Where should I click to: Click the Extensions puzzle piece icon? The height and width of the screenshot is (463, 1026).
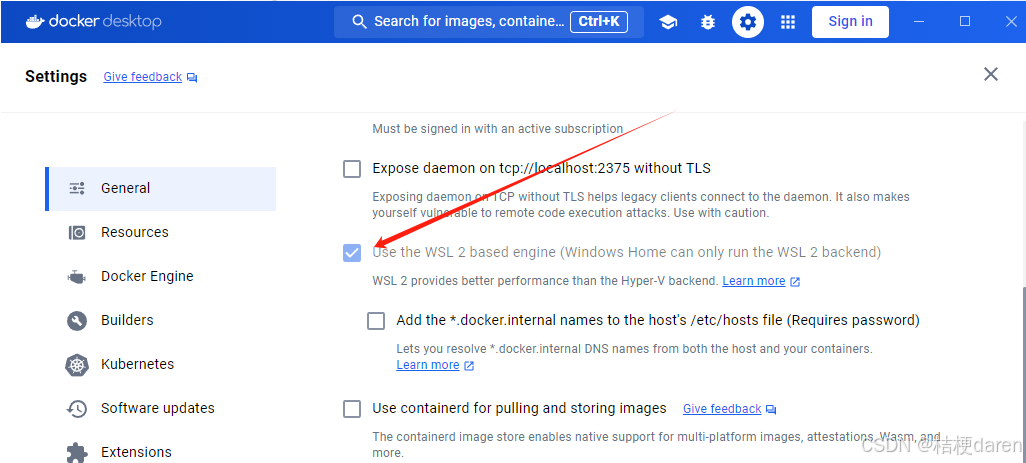click(x=77, y=453)
